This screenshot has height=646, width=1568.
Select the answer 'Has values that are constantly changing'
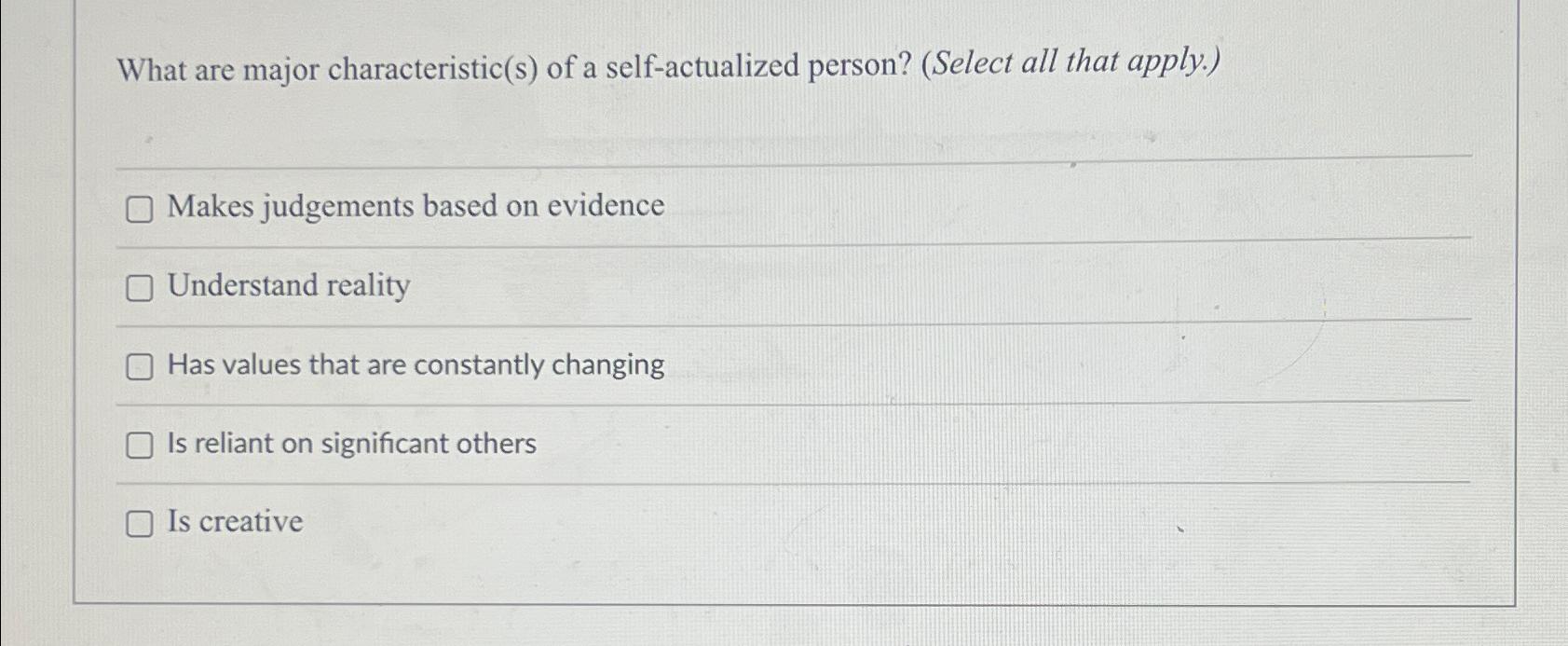pos(416,364)
